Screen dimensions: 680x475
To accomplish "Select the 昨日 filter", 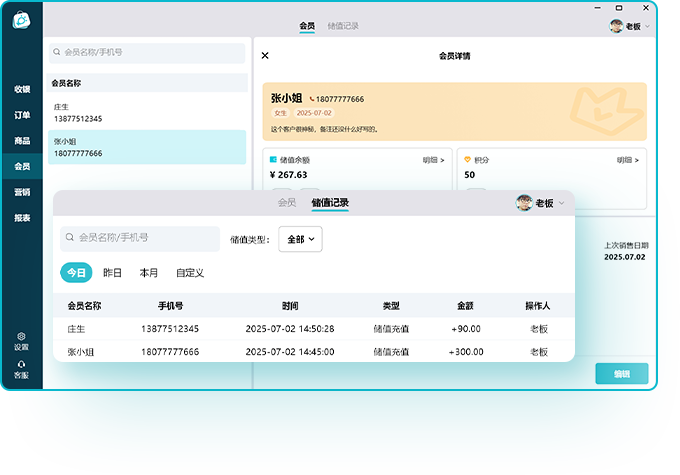I will tap(112, 273).
